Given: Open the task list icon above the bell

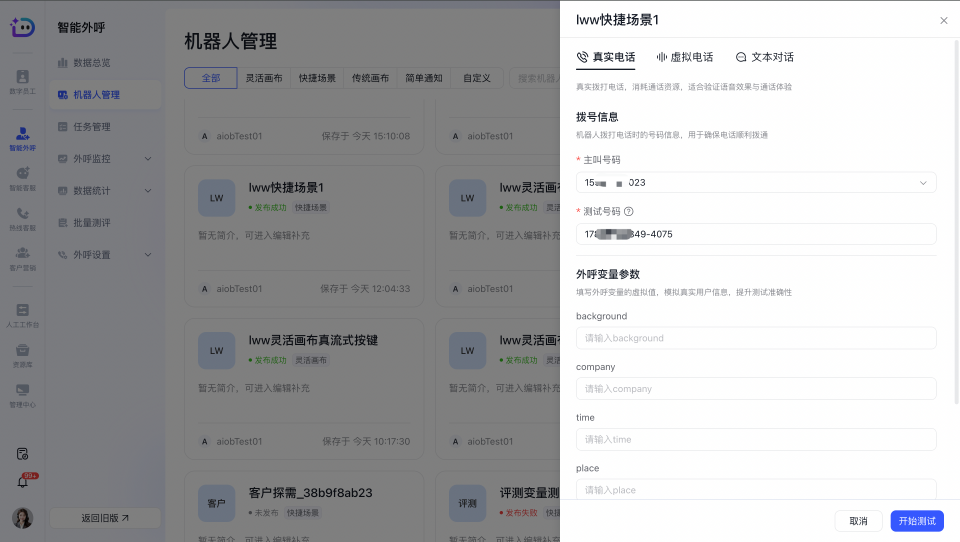Looking at the screenshot, I should [23, 454].
